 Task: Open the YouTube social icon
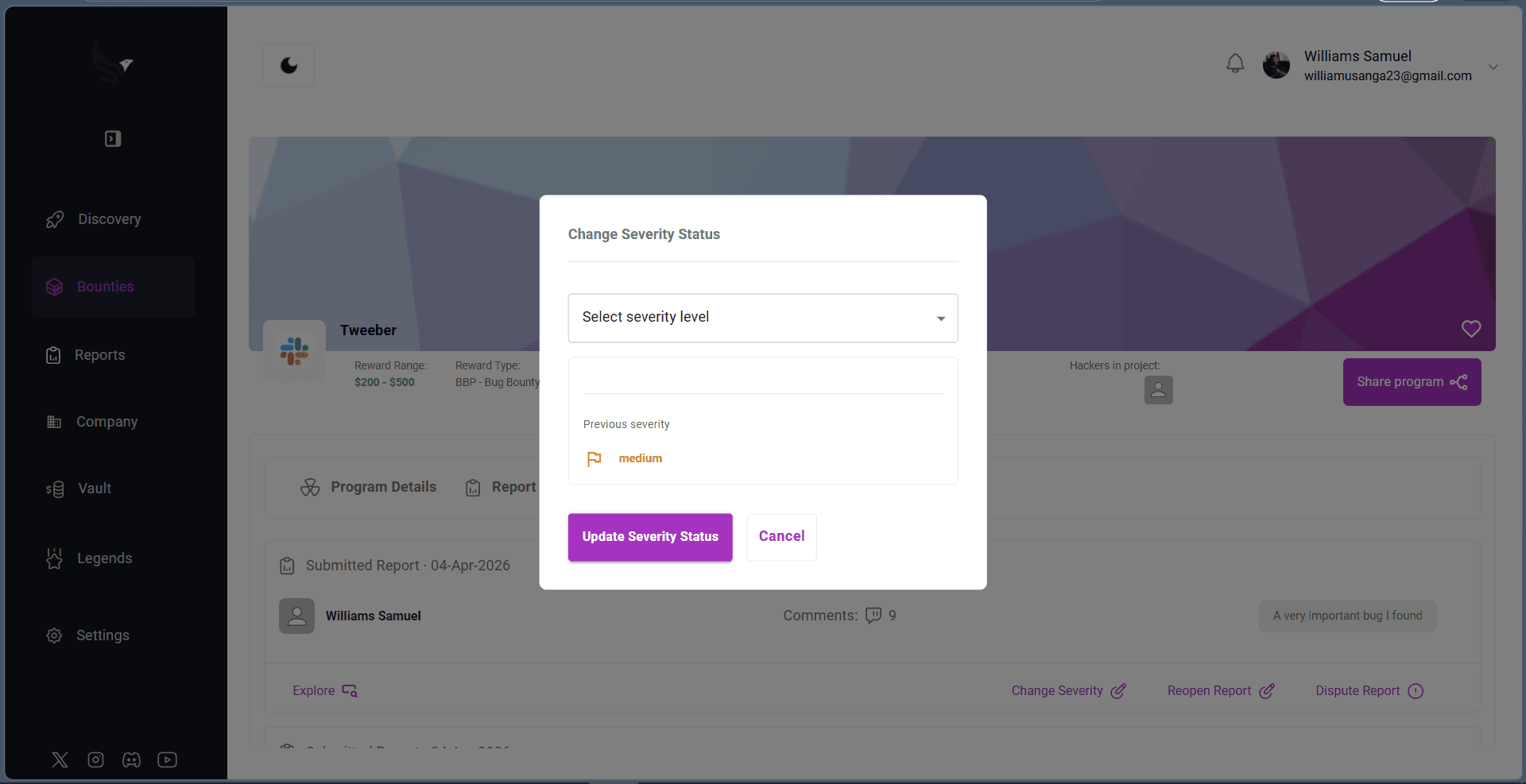pyautogui.click(x=167, y=759)
